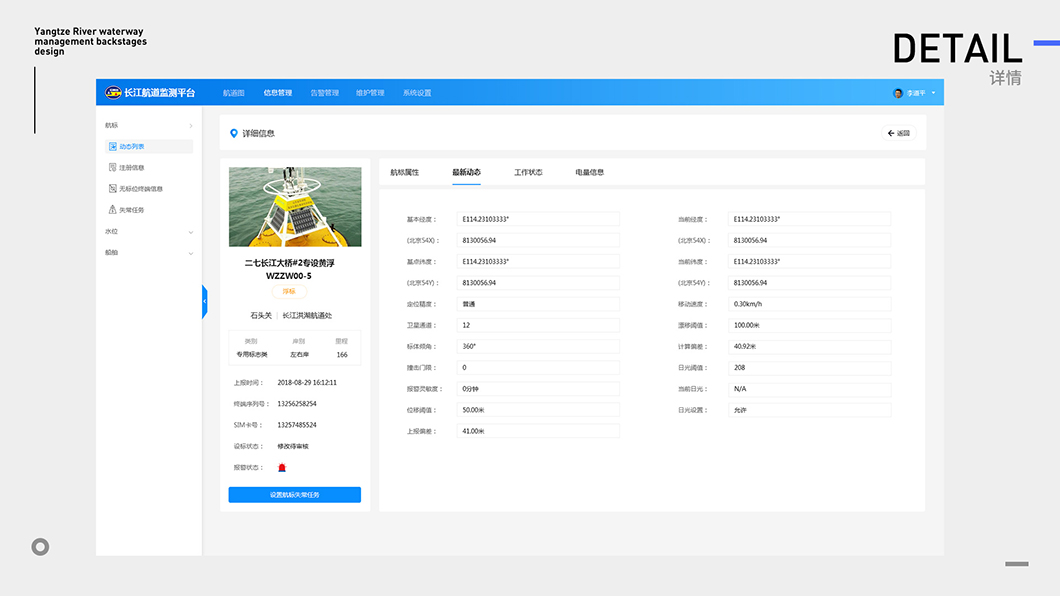Click the 左右岸 bank value

pos(299,355)
